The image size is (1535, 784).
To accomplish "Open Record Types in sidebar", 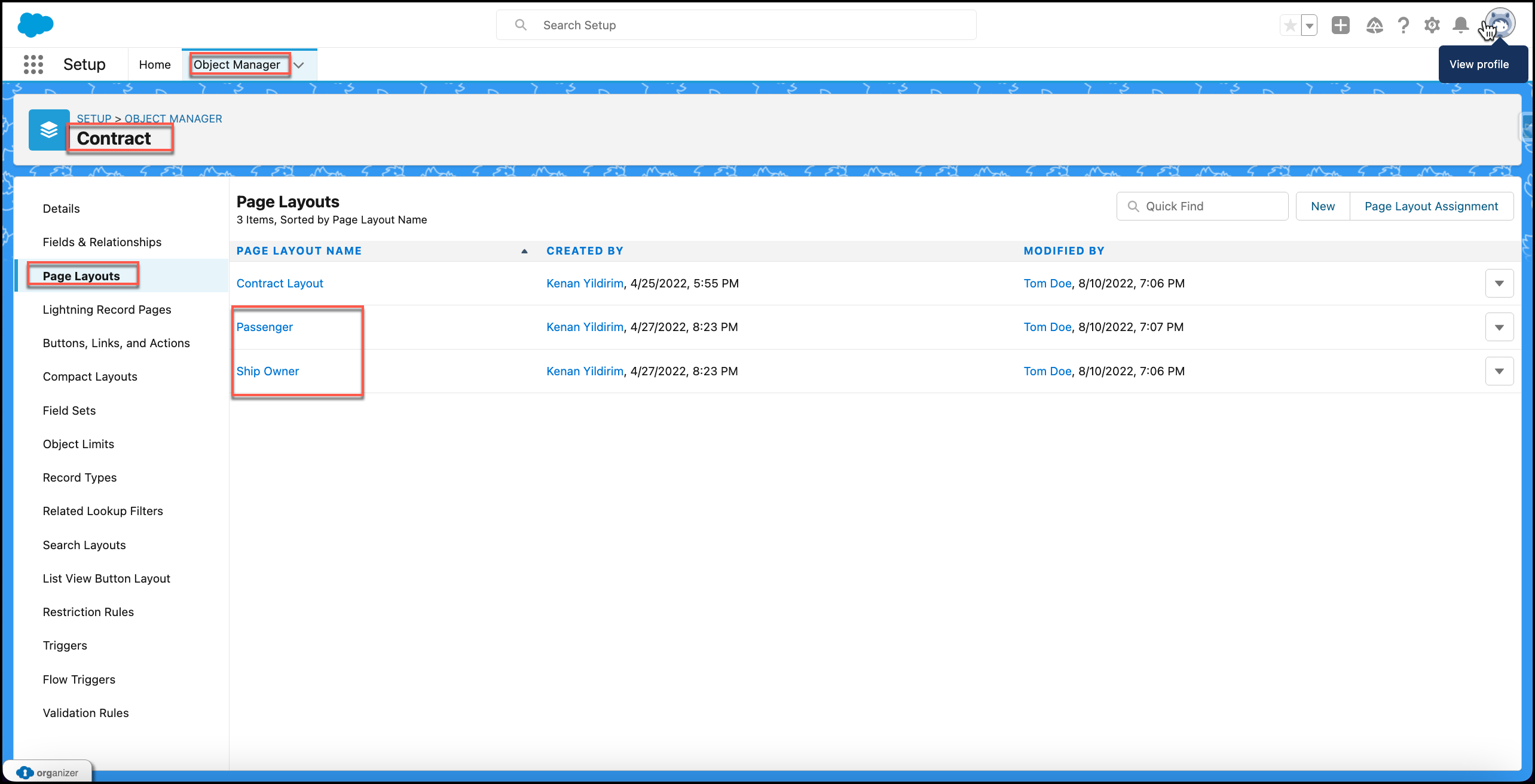I will coord(79,477).
